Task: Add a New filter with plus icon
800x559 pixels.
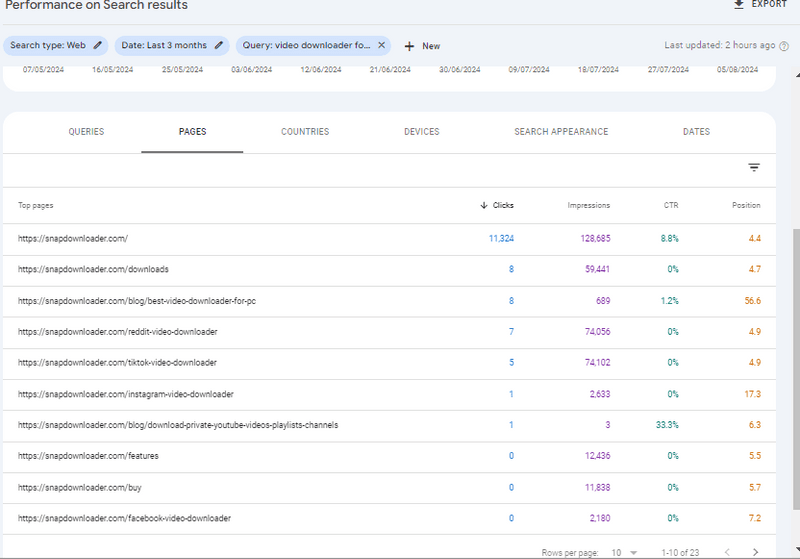Action: (409, 46)
